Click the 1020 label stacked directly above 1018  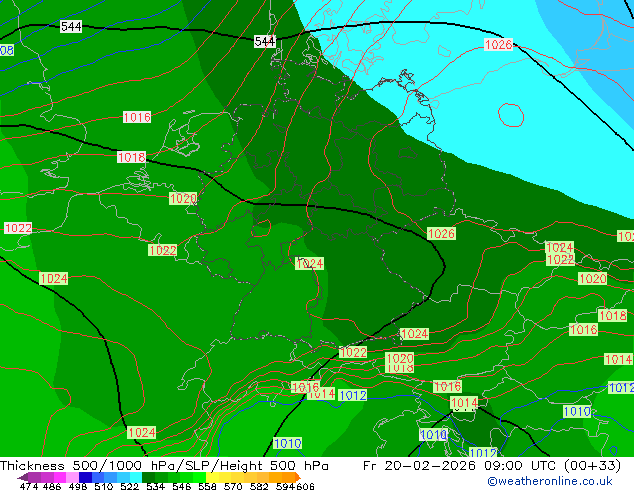pos(400,358)
